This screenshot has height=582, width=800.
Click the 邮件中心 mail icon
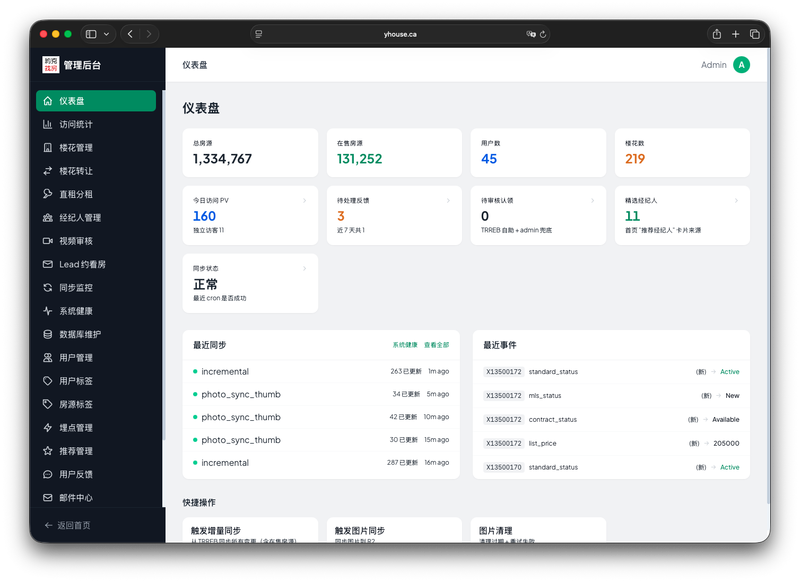tap(47, 498)
